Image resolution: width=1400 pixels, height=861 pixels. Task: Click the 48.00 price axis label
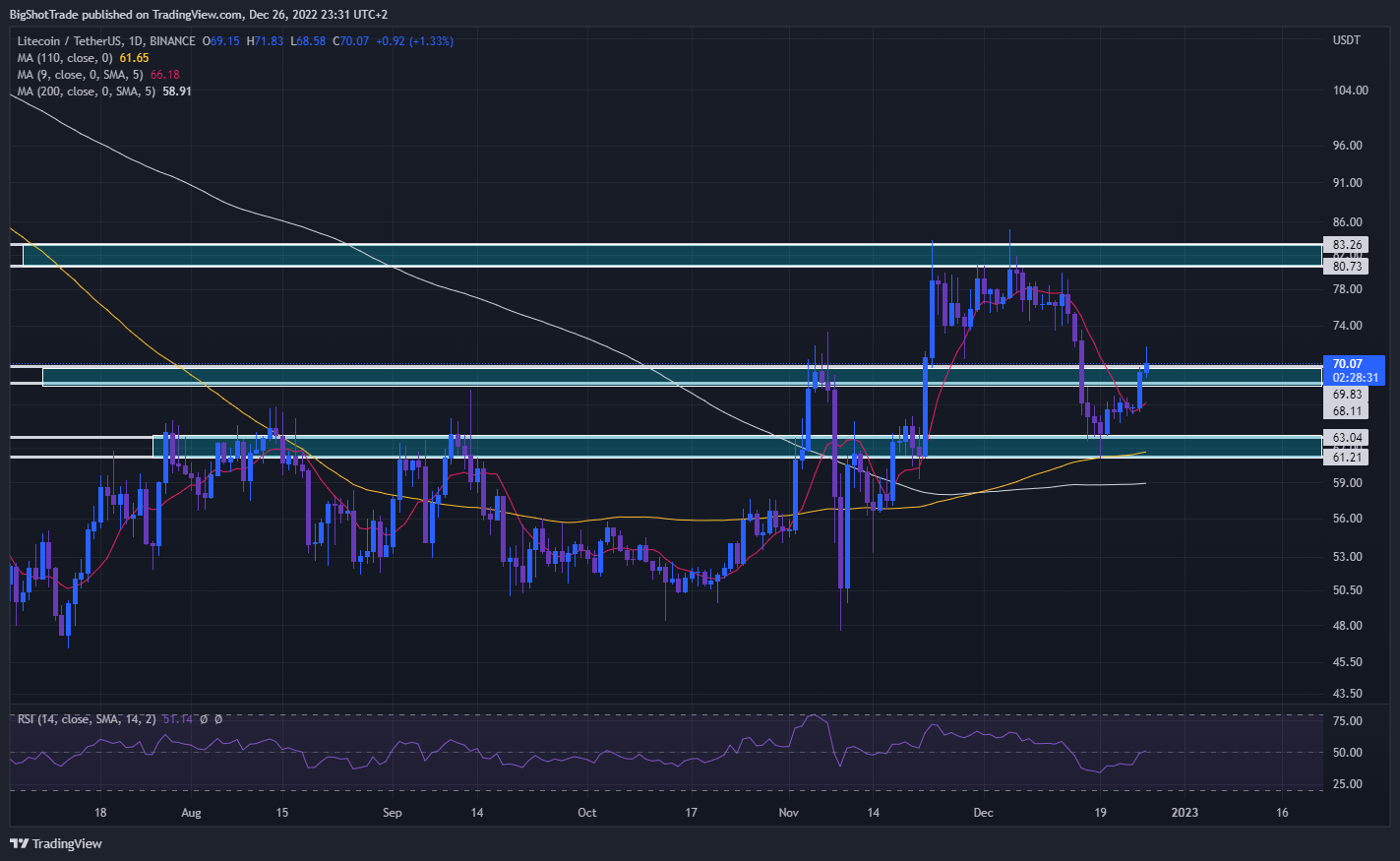1347,626
